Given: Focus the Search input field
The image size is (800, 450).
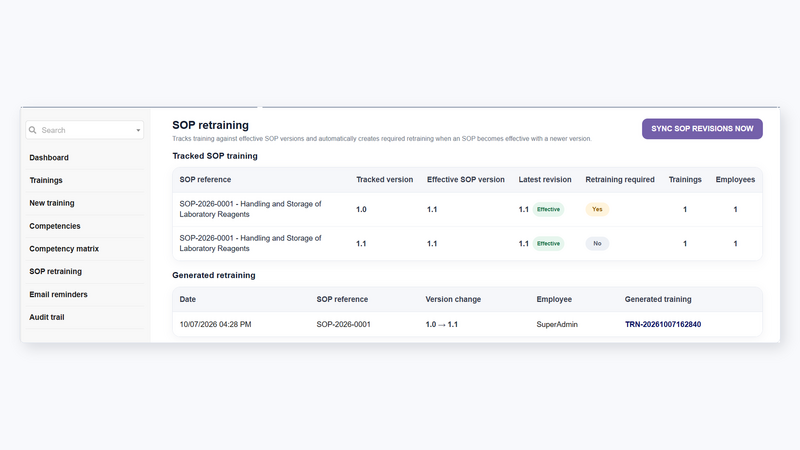Looking at the screenshot, I should 85,130.
